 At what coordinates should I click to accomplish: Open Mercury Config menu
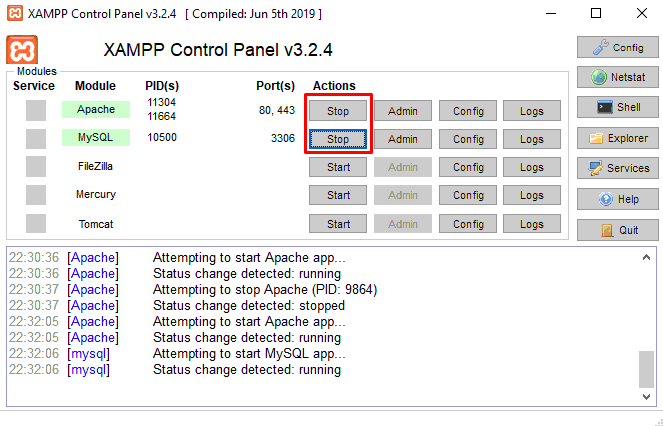pos(468,195)
